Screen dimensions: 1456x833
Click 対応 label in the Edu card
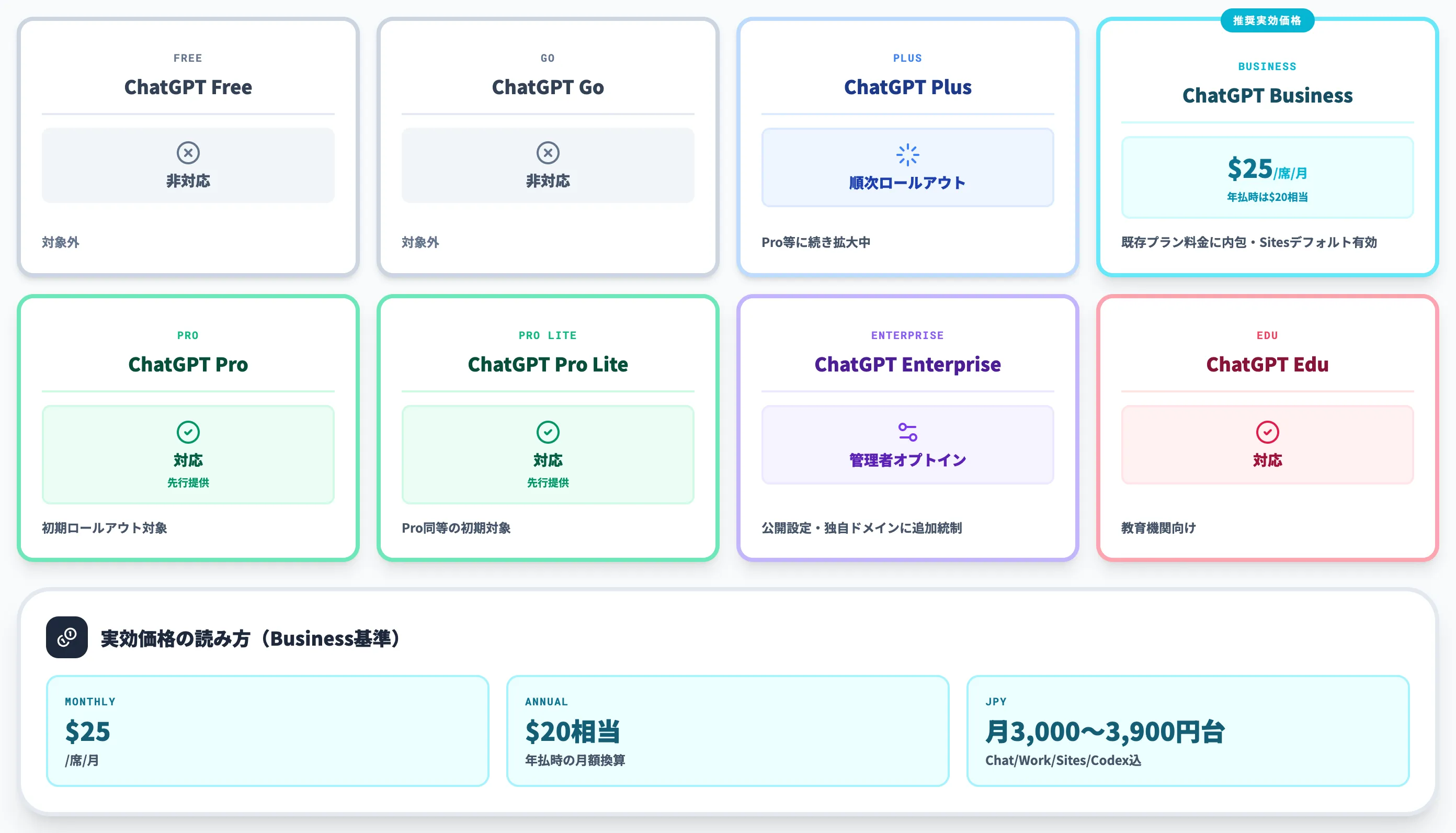pyautogui.click(x=1267, y=460)
